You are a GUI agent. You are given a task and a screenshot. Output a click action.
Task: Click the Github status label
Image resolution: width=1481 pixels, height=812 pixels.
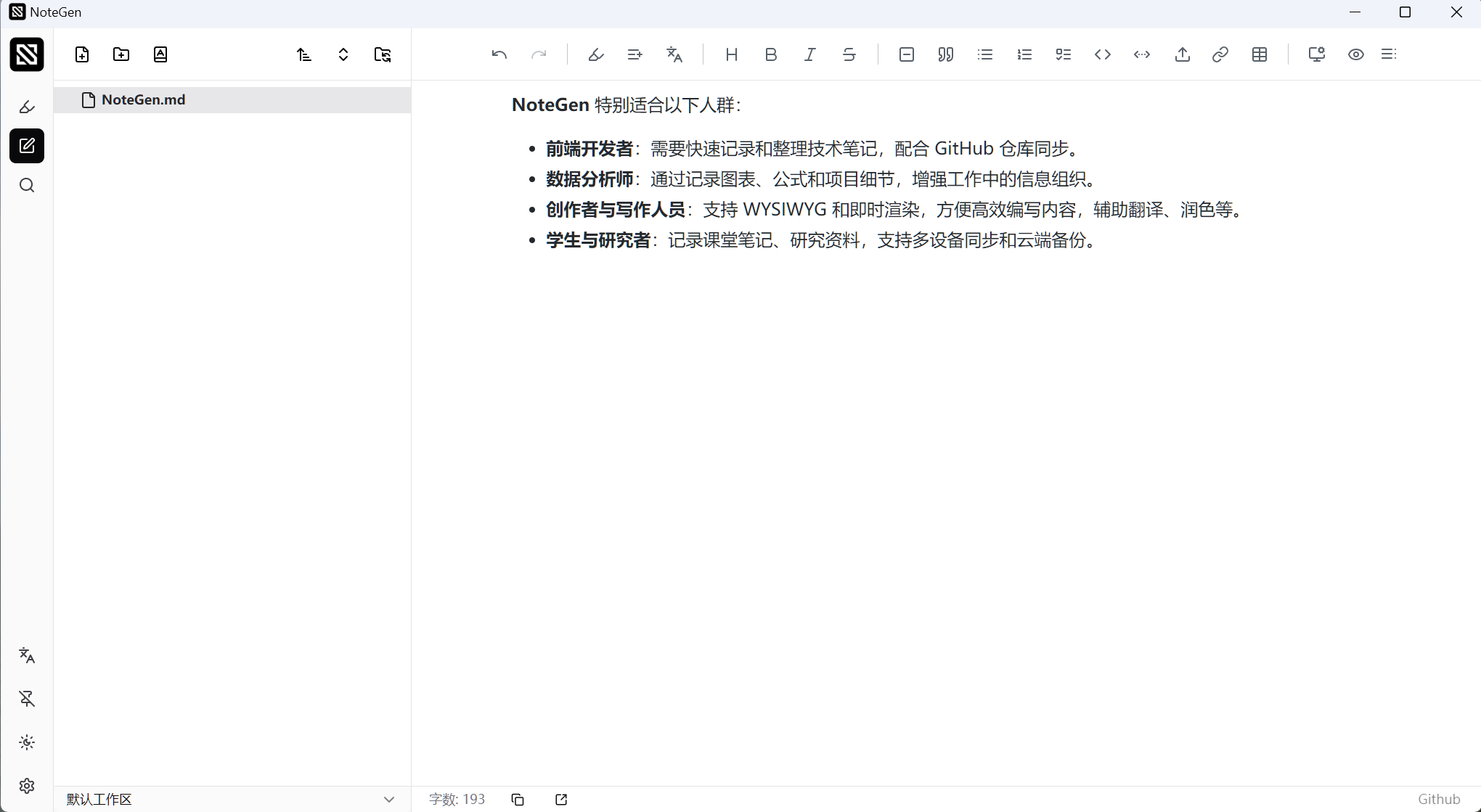click(1439, 799)
